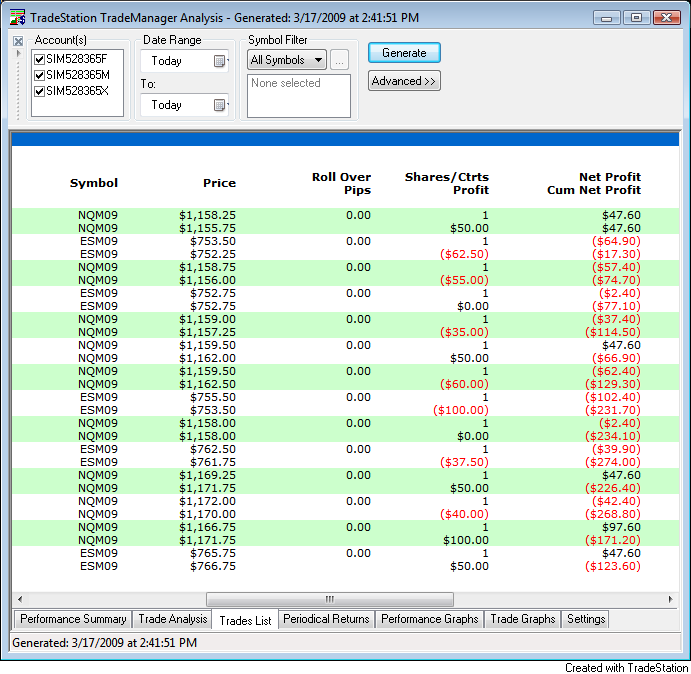The width and height of the screenshot is (691, 674).
Task: Collapse filter panel using the small arrow
Action: (18, 54)
